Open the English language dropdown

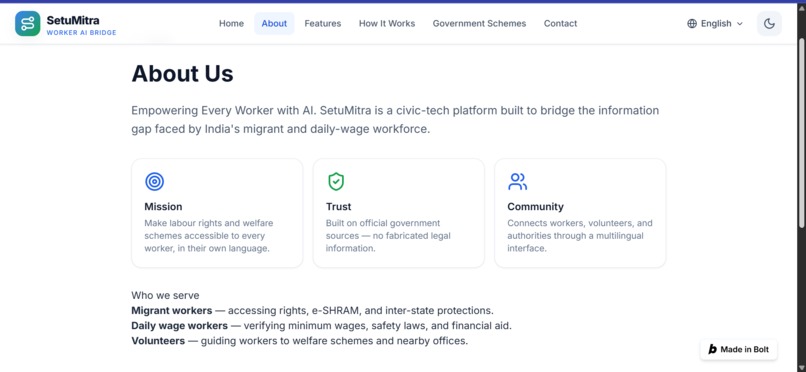(x=715, y=24)
